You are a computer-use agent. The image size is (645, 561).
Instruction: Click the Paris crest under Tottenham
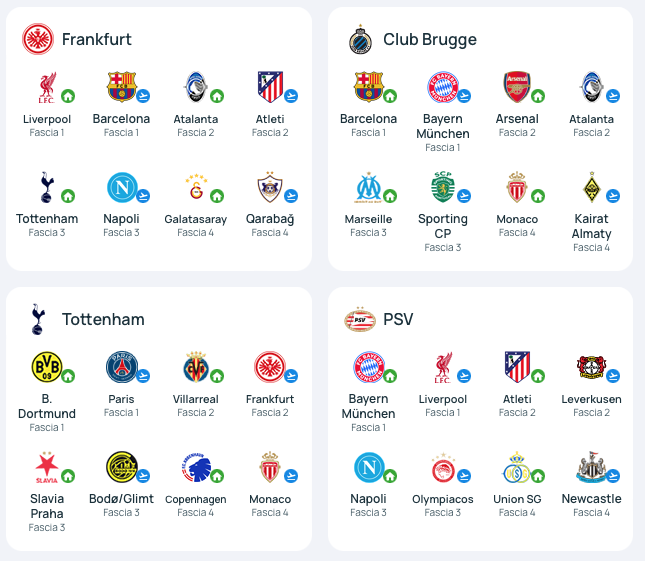point(122,367)
